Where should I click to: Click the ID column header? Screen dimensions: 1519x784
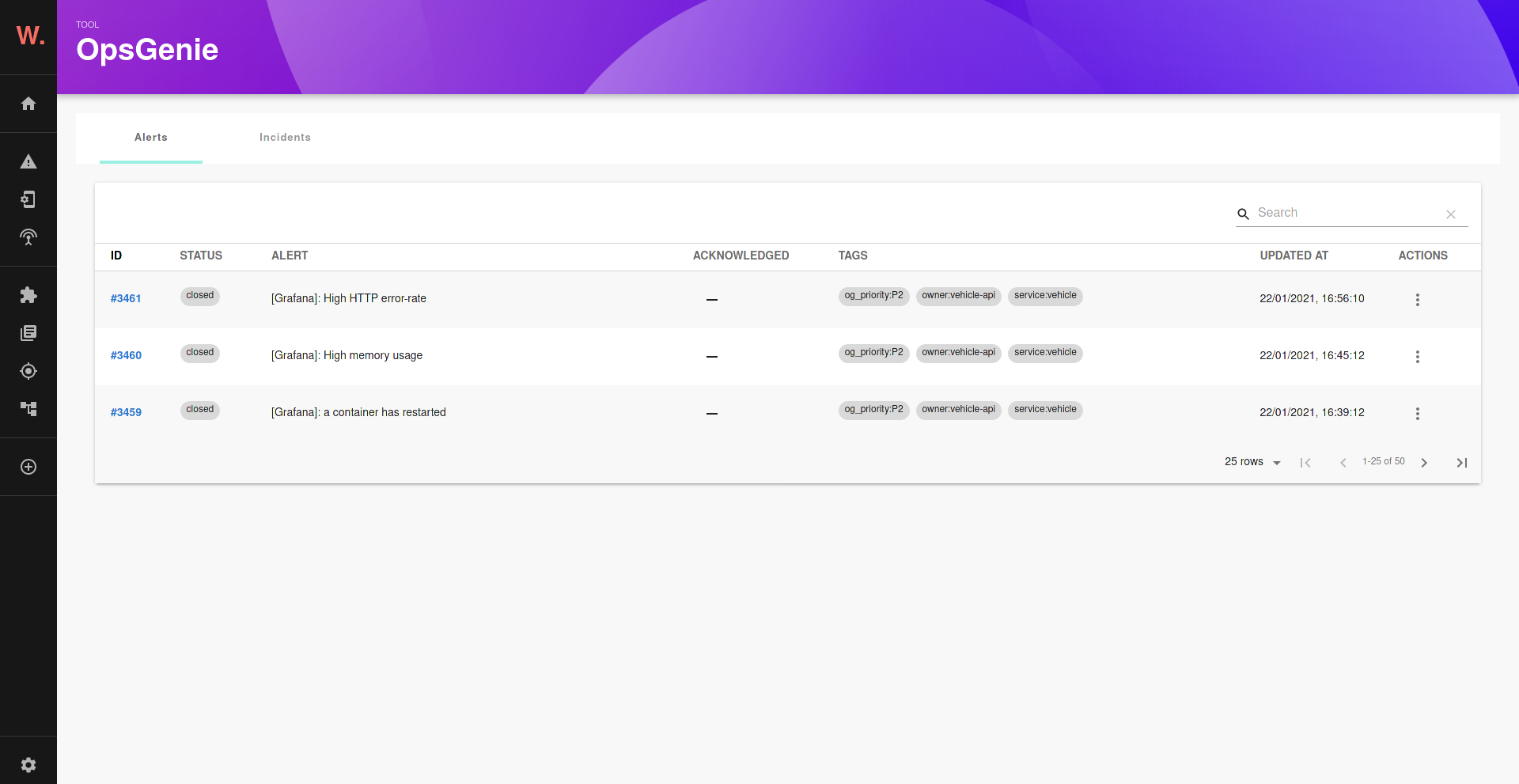[116, 256]
